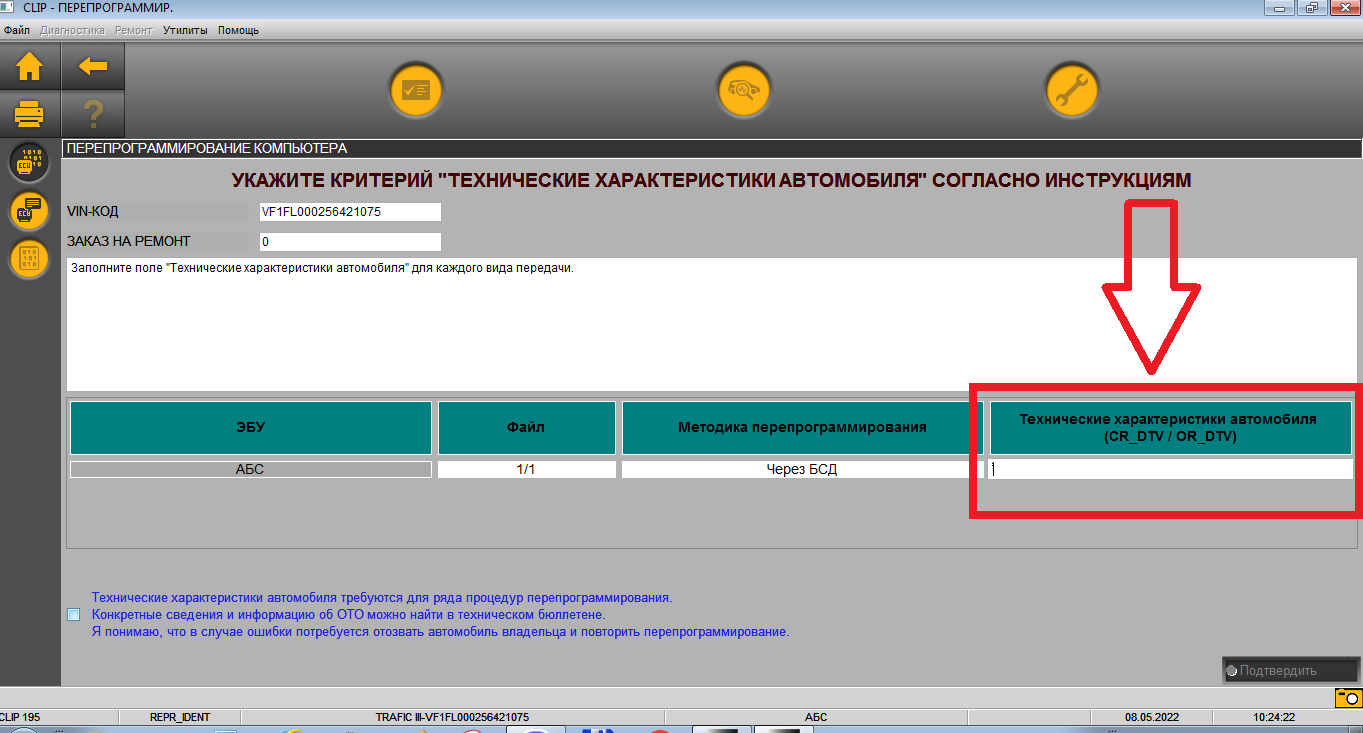Open the Ремонт menu
This screenshot has height=733, width=1363.
tap(134, 30)
